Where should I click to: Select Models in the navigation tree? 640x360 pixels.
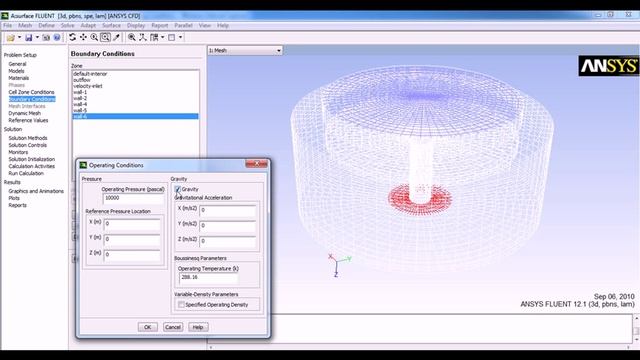point(16,71)
